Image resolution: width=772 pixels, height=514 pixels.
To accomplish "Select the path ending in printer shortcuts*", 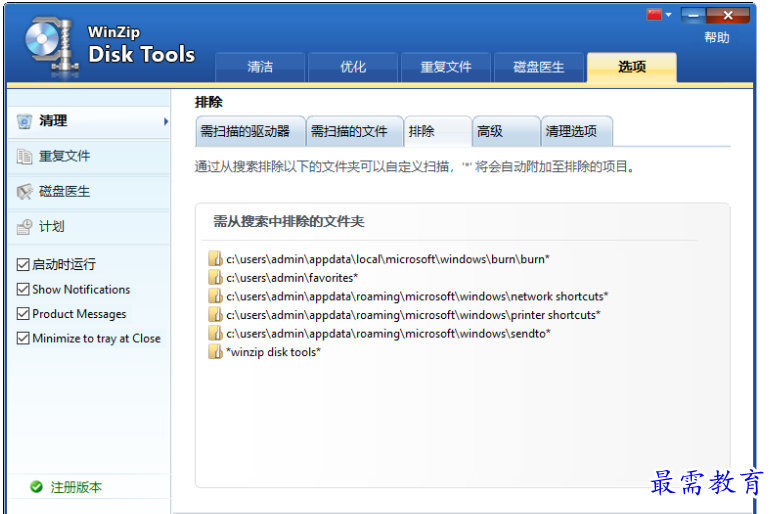I will click(414, 315).
